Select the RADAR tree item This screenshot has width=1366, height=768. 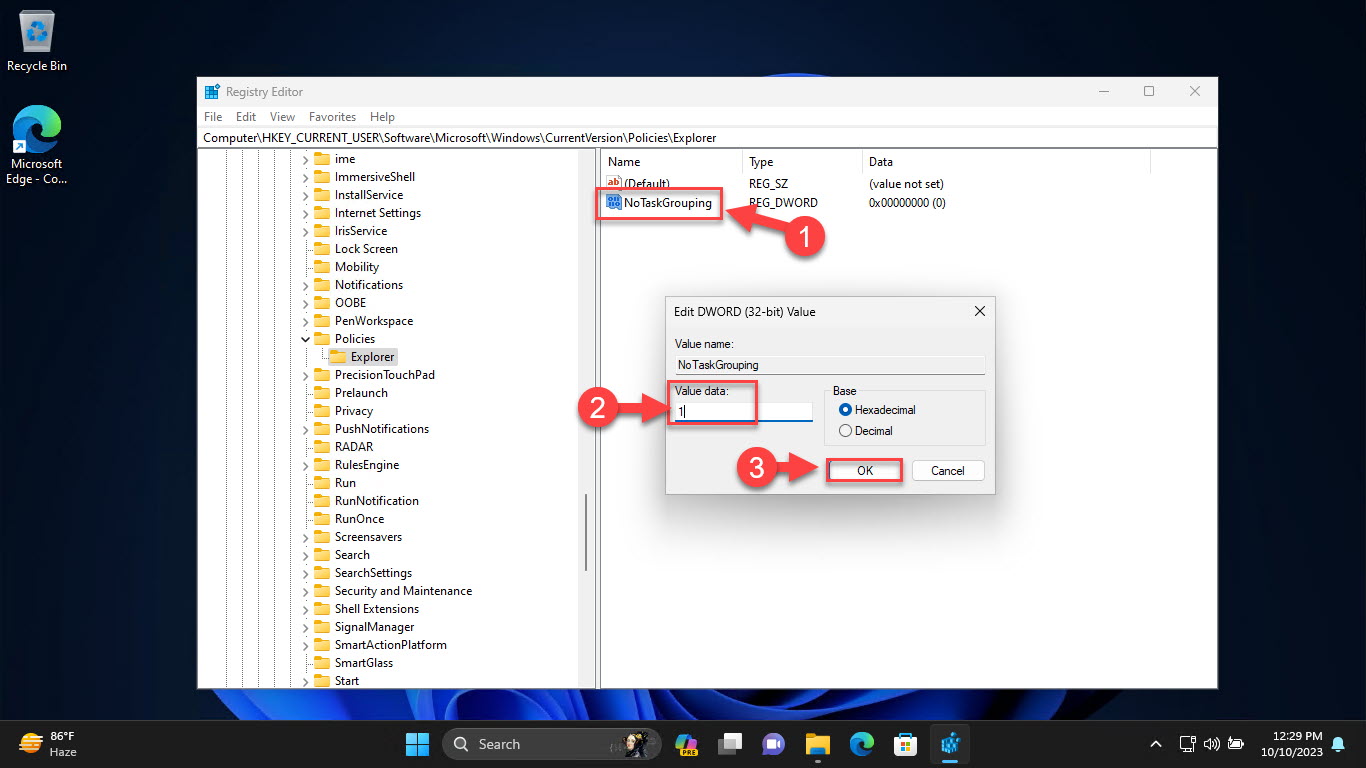(354, 447)
